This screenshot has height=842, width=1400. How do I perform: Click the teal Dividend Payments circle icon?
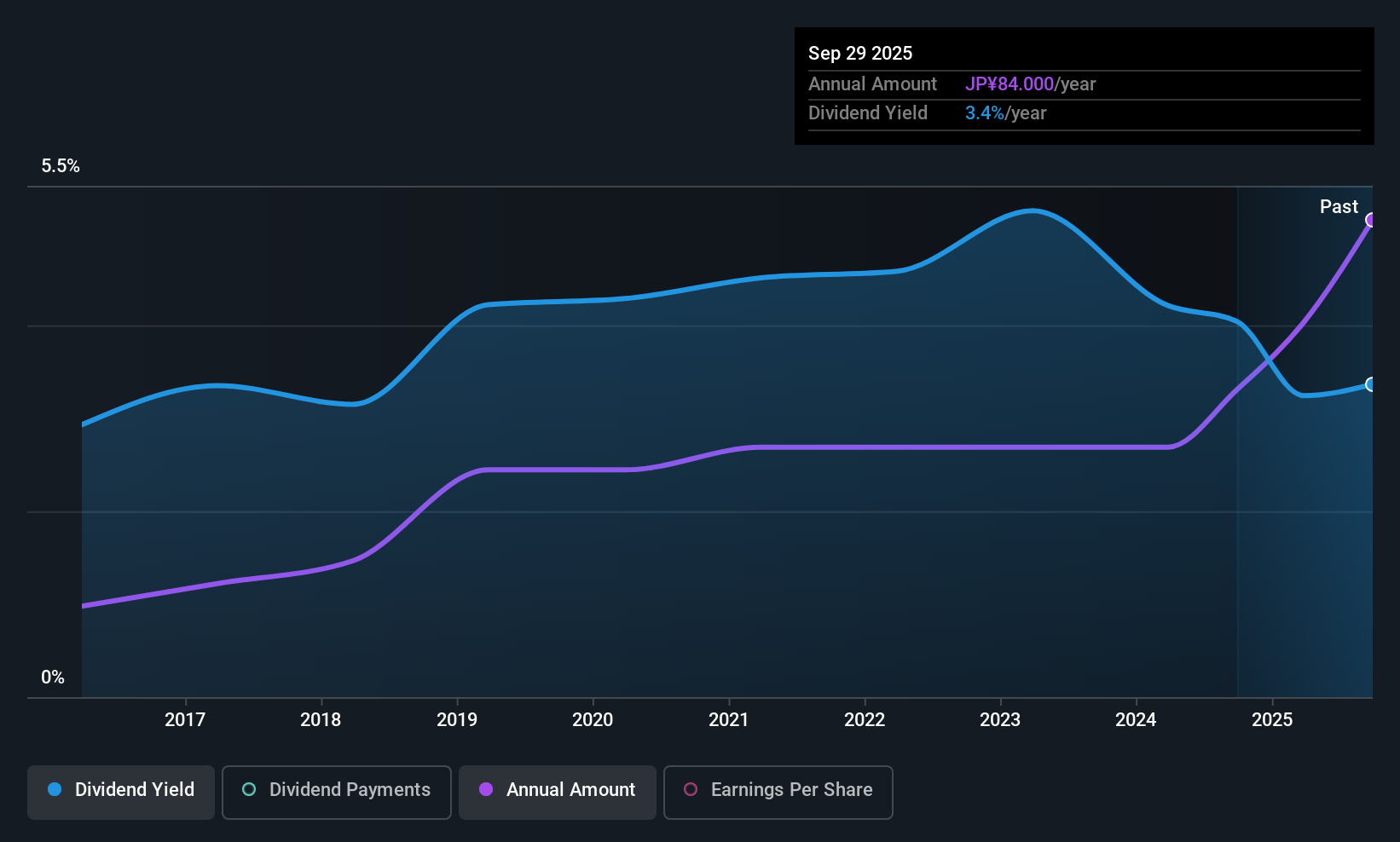click(x=248, y=790)
